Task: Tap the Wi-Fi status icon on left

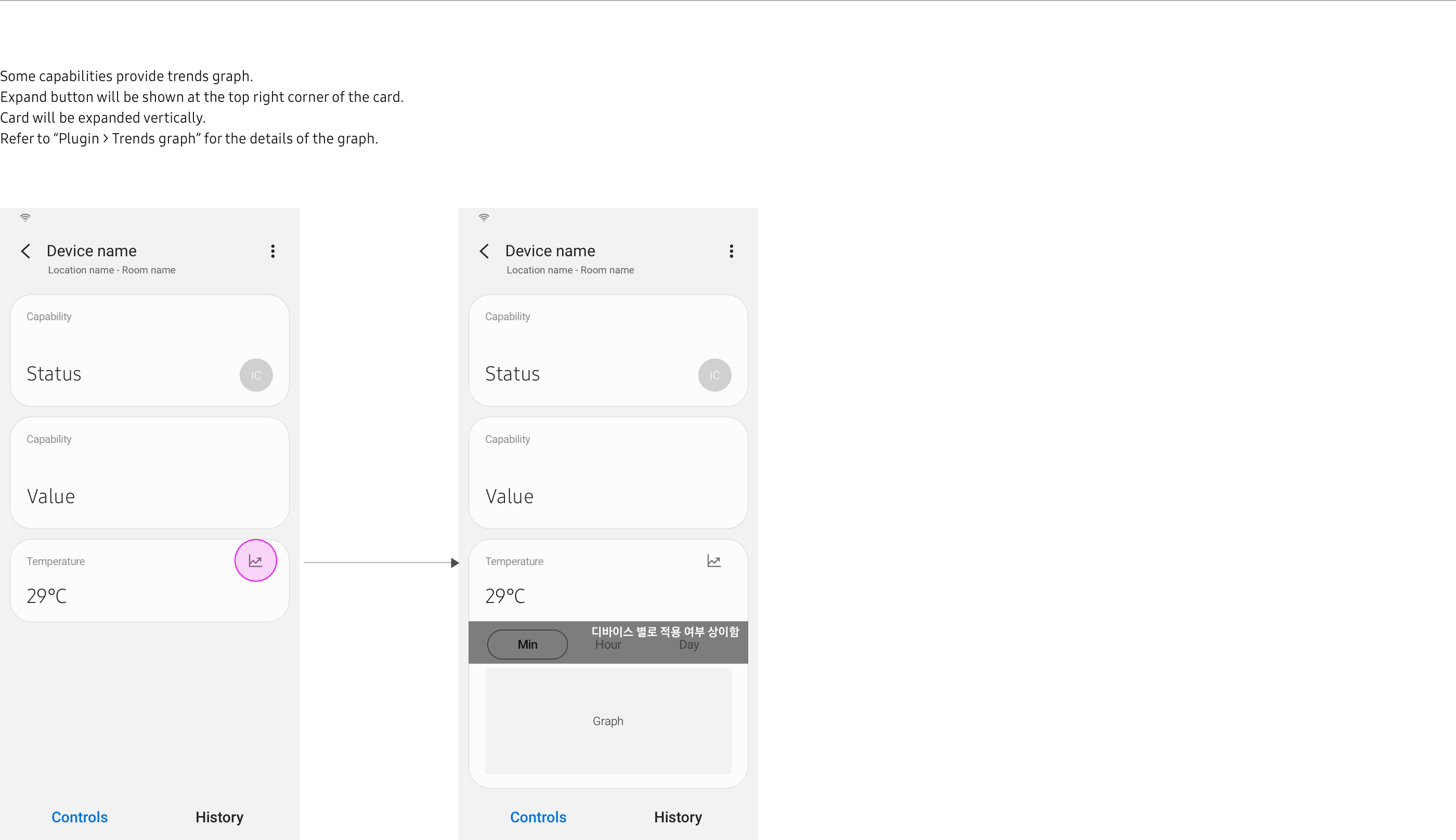Action: pos(25,217)
